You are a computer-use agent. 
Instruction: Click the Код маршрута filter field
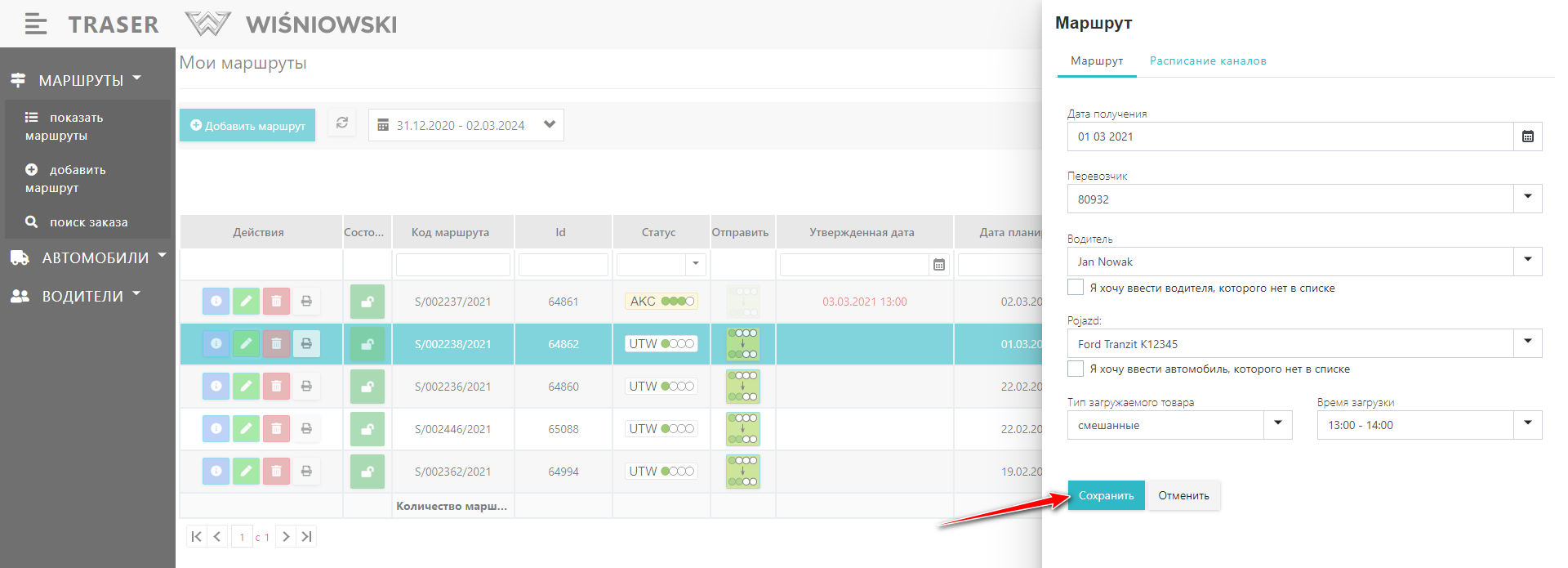point(452,265)
